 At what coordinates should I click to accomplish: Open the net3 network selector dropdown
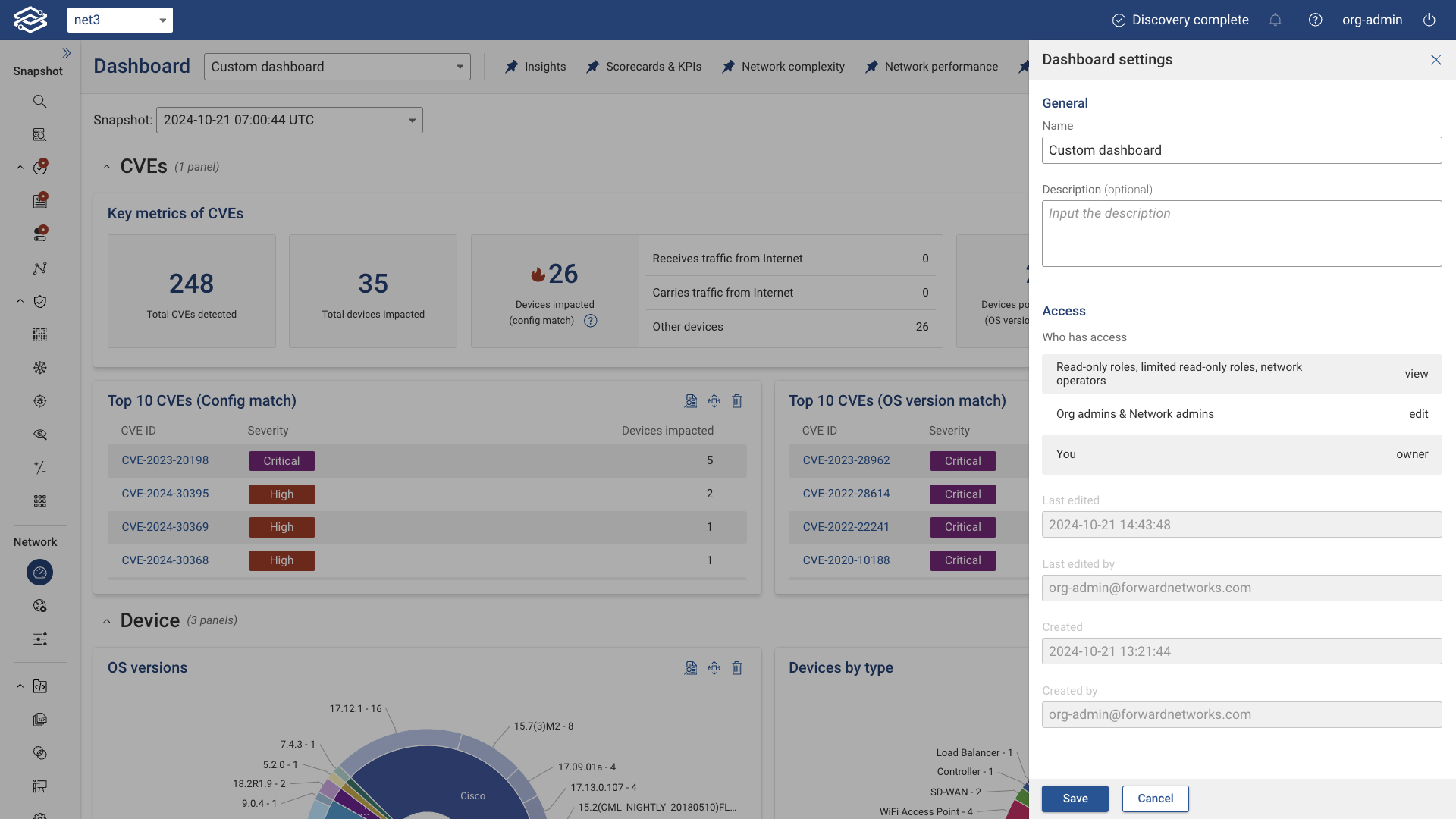(x=162, y=20)
